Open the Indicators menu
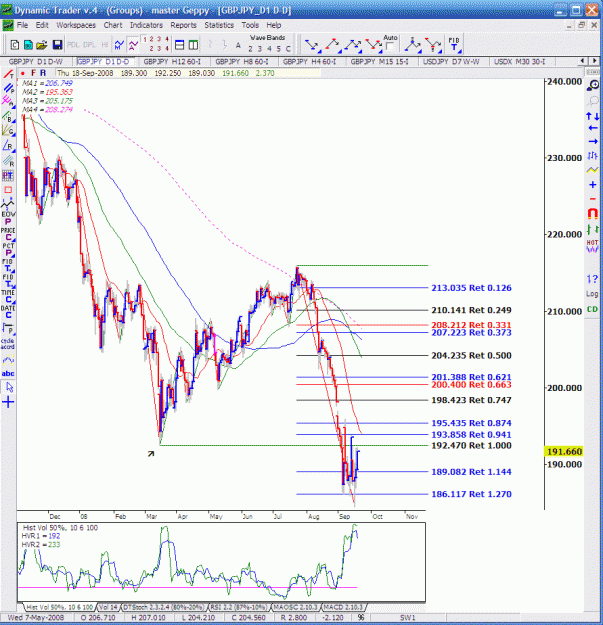603x625 pixels. [x=146, y=25]
